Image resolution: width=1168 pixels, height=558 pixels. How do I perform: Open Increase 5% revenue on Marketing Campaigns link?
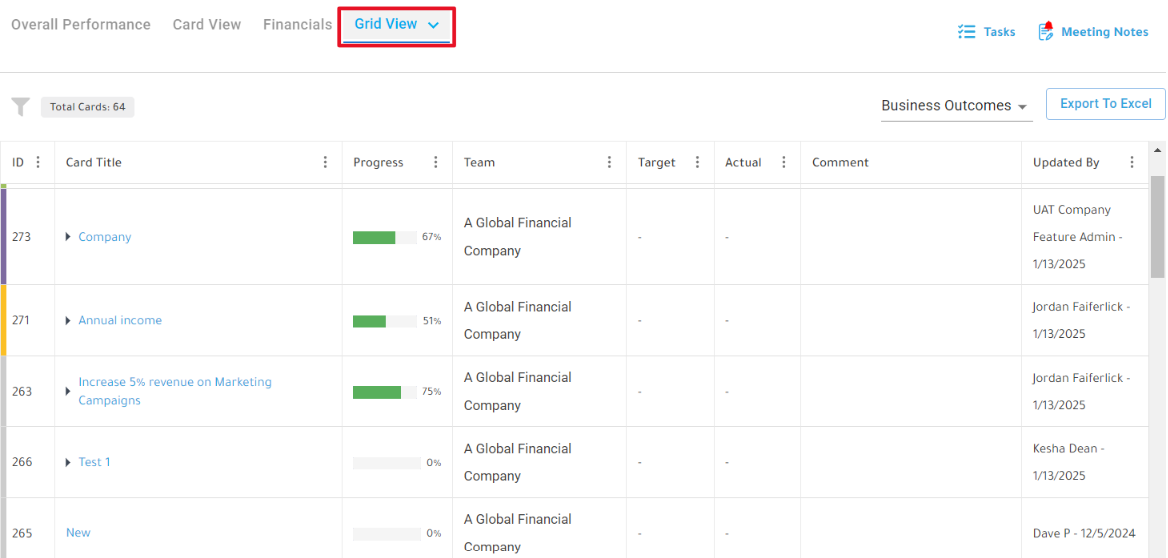click(x=175, y=391)
